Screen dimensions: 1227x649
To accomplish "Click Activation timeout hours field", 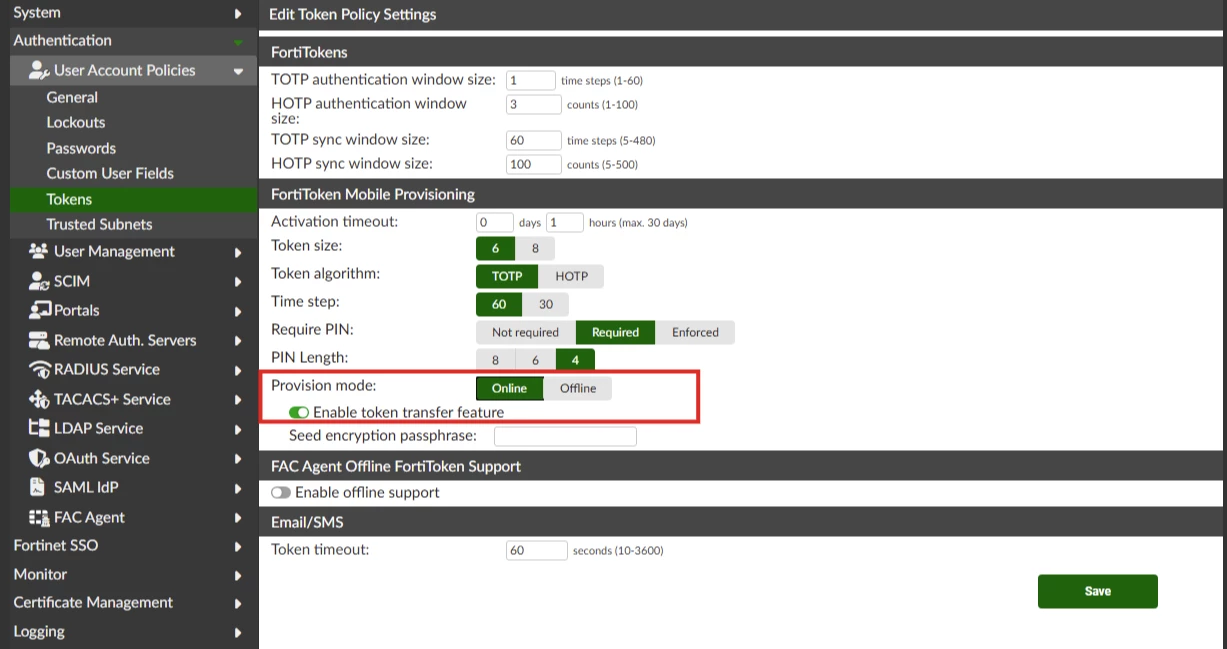I will click(x=565, y=222).
